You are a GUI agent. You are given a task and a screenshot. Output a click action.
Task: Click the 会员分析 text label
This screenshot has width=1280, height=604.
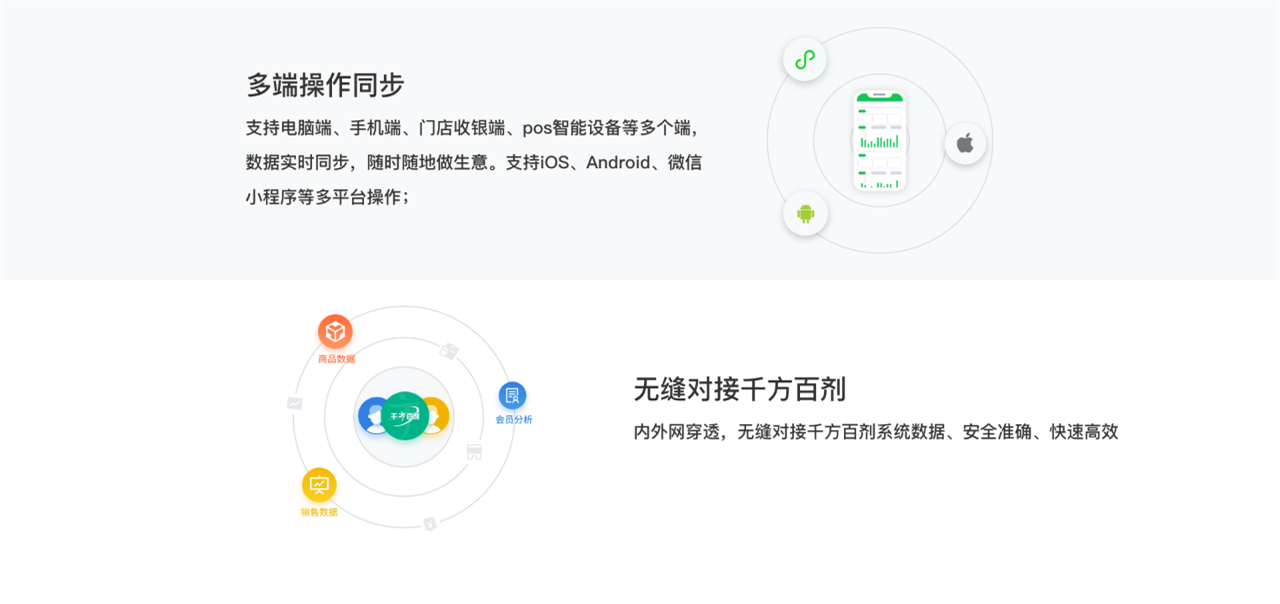coord(514,420)
